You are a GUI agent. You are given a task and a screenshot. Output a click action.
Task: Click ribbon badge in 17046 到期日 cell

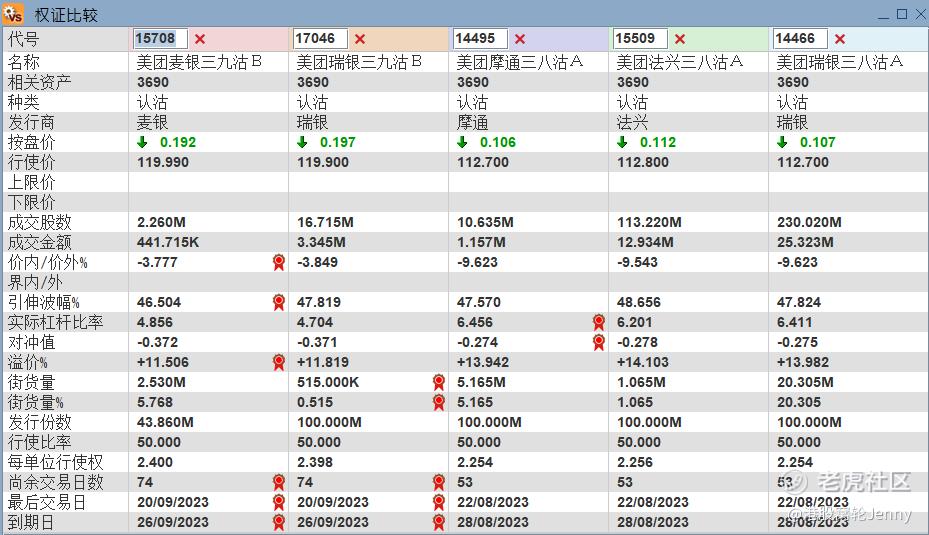[x=438, y=523]
